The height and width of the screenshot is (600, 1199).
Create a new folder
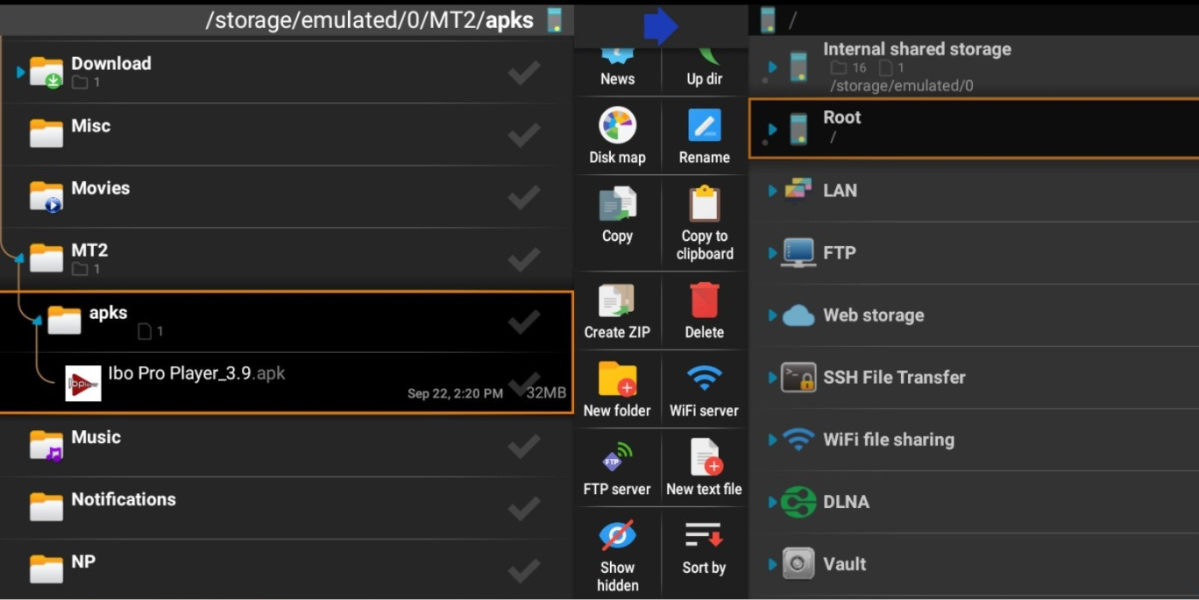point(617,388)
